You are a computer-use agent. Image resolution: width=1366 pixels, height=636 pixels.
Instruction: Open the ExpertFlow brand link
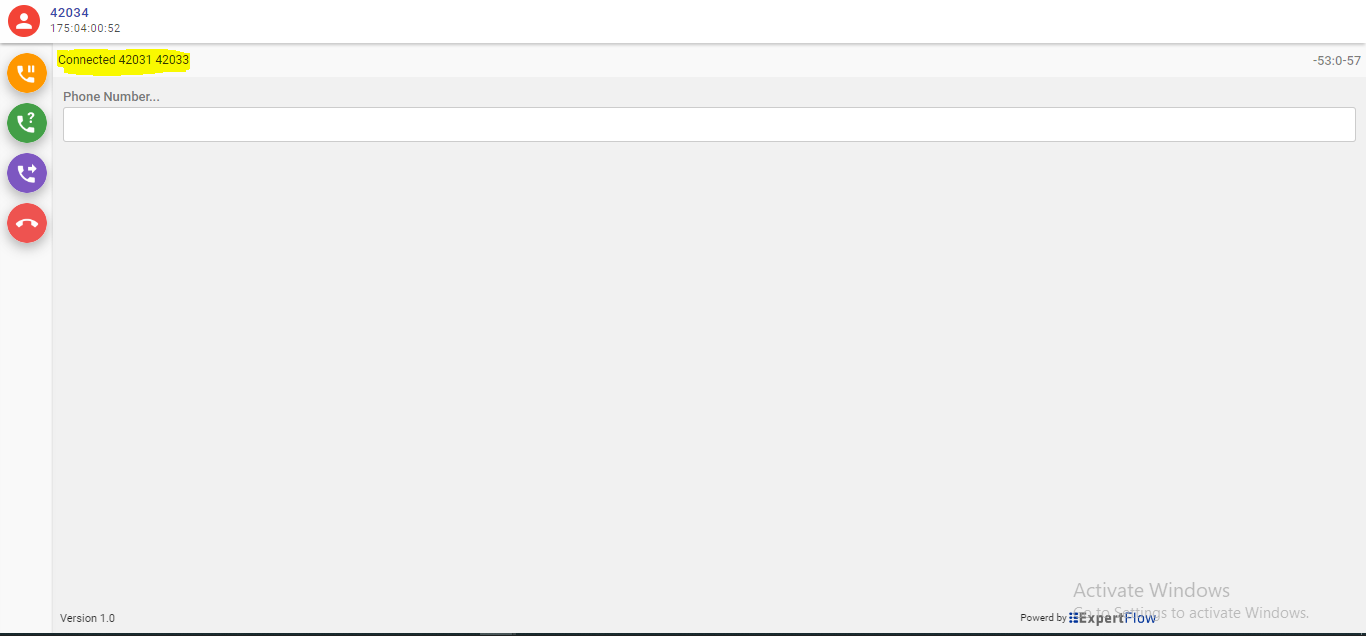[1113, 618]
